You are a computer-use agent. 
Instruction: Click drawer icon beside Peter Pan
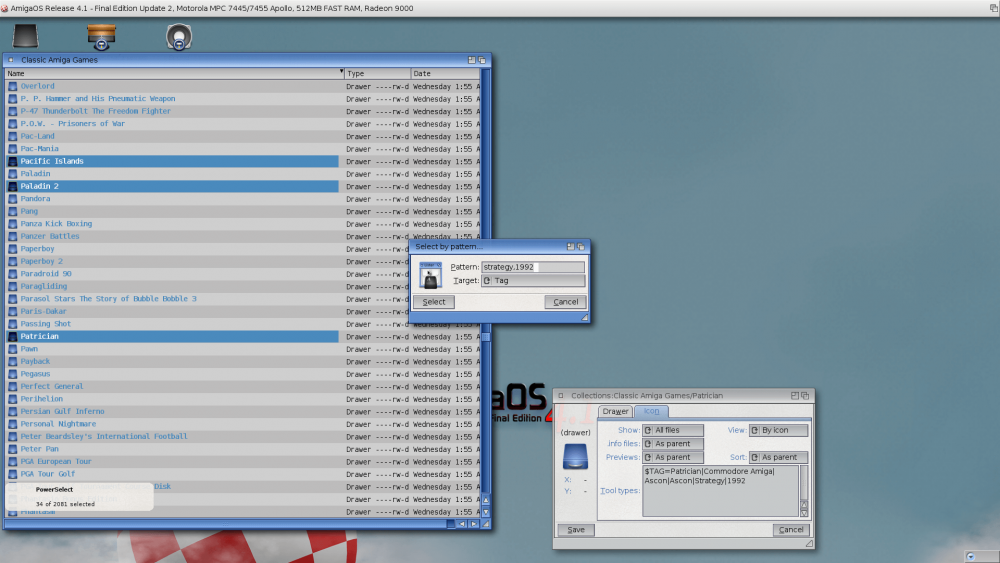(x=13, y=449)
